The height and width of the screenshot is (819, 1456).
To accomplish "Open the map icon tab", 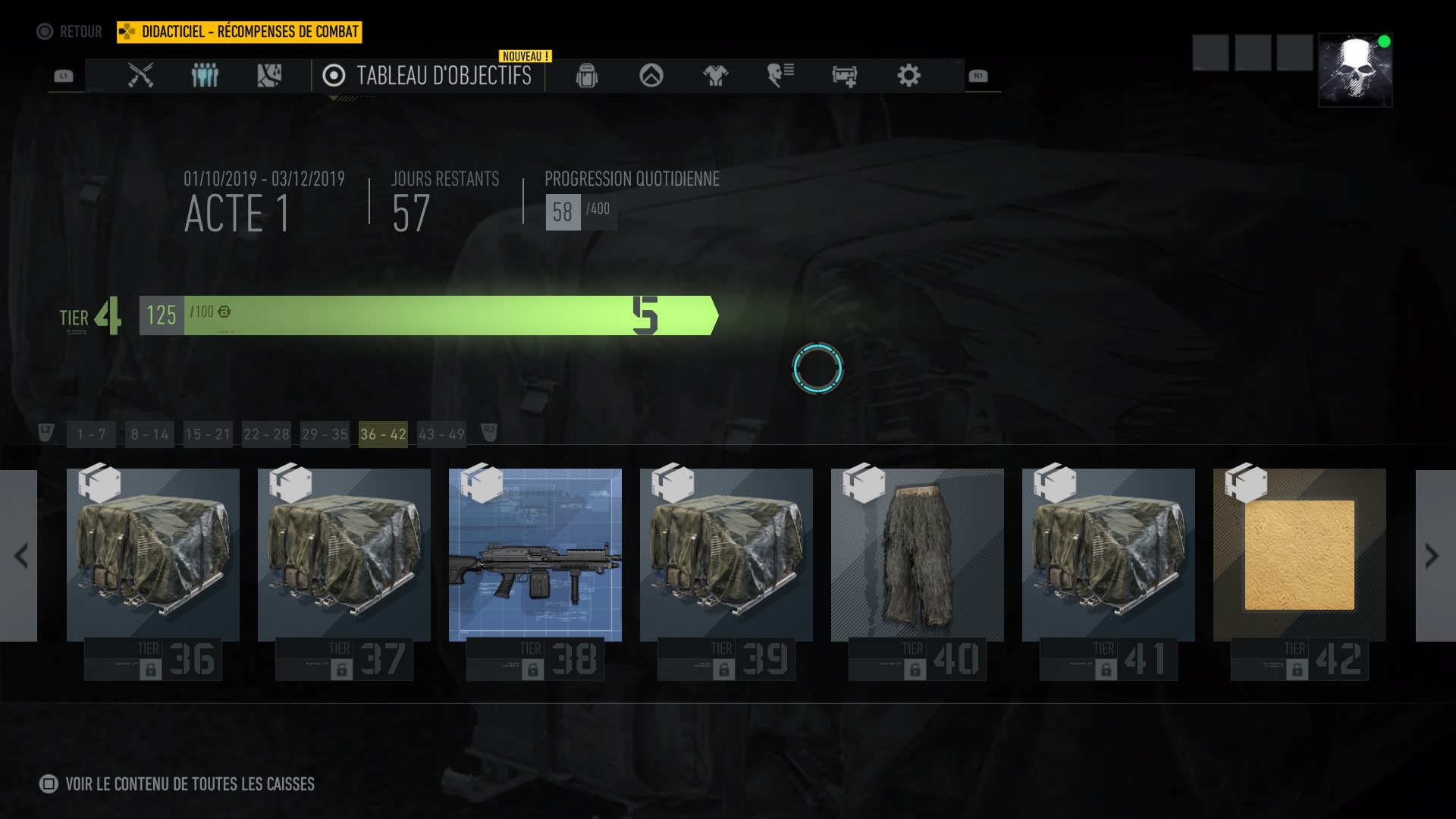I will 269,75.
